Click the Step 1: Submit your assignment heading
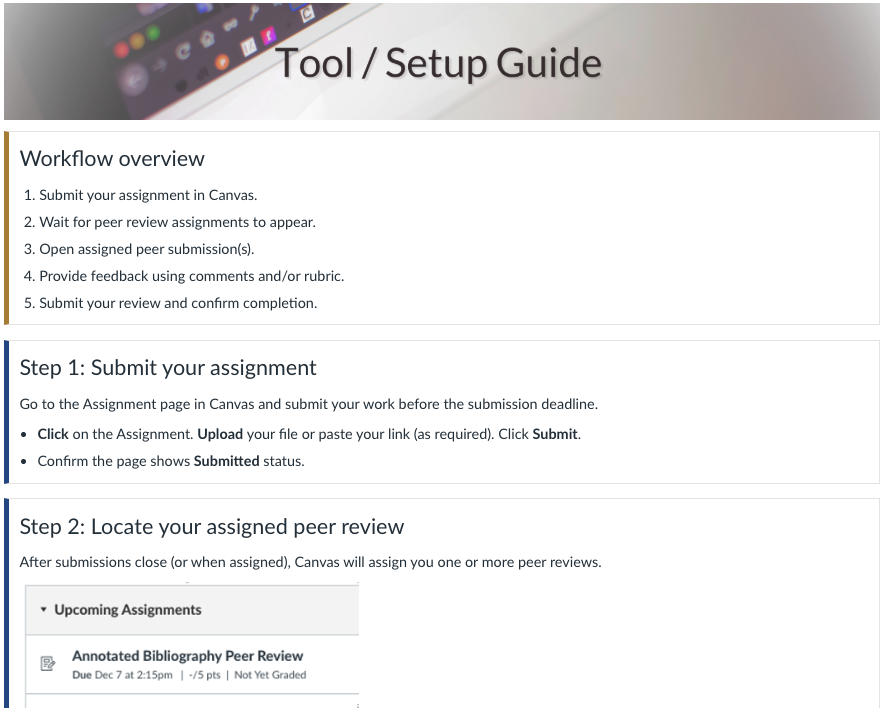Viewport: 885px width, 708px height. click(x=168, y=367)
